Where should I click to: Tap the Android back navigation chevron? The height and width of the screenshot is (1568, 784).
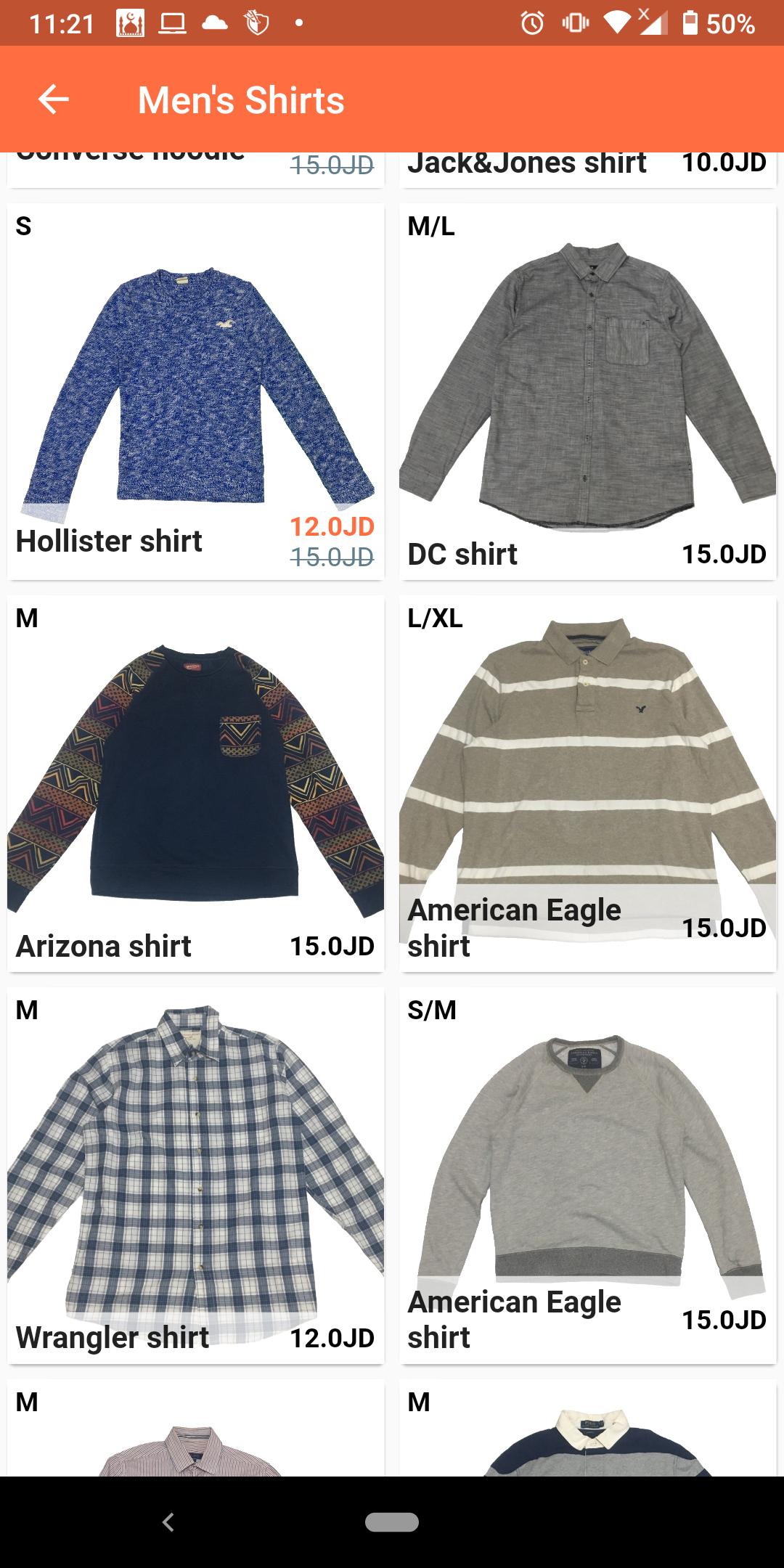point(168,1522)
